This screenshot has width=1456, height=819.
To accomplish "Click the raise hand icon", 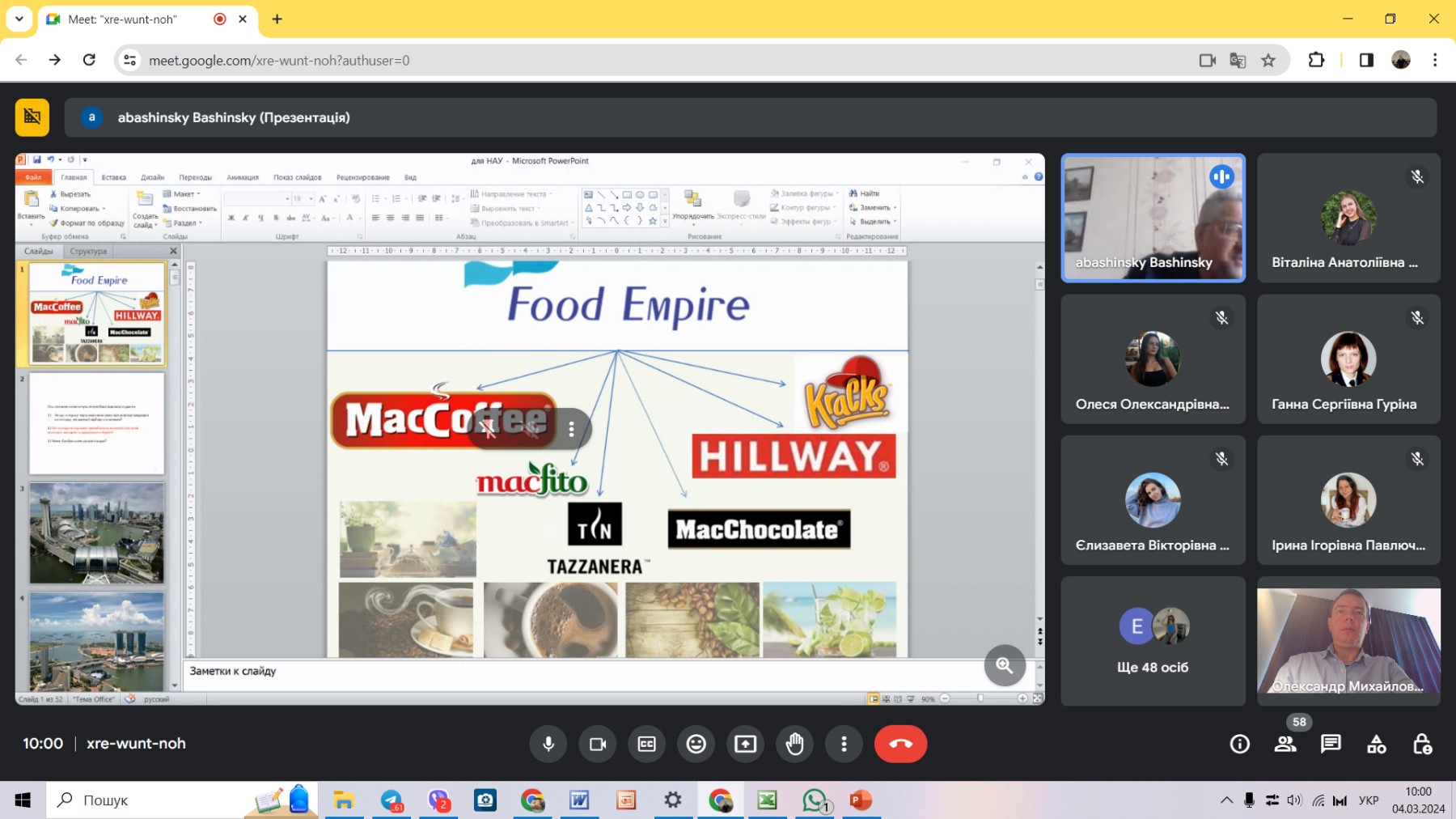I will (794, 744).
